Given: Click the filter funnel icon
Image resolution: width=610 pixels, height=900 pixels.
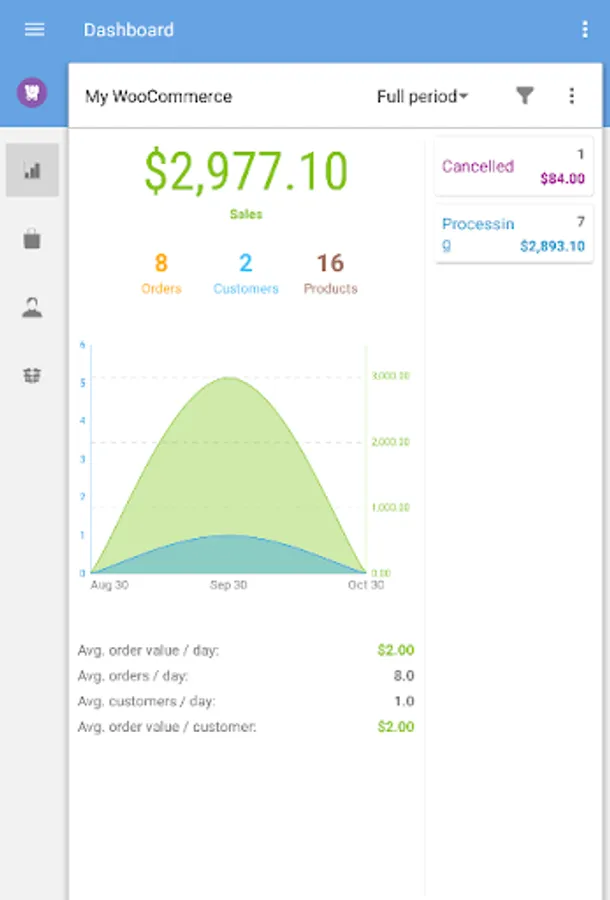Looking at the screenshot, I should 524,96.
